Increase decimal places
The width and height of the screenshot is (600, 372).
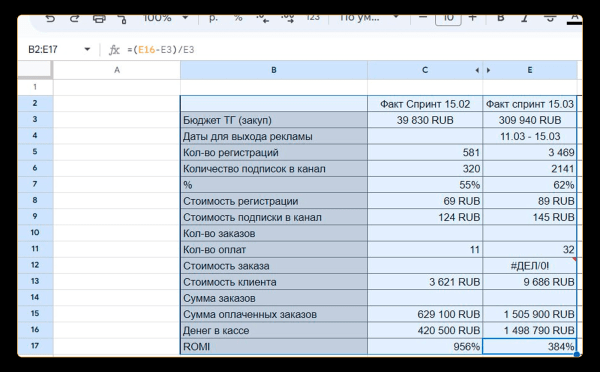(287, 18)
